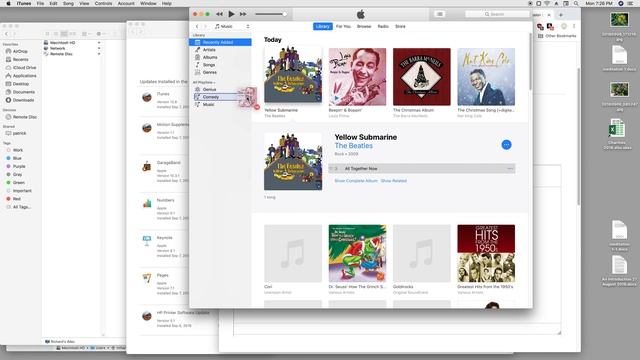Open the Account menu
This screenshot has height=360, width=640.
pos(126,3)
